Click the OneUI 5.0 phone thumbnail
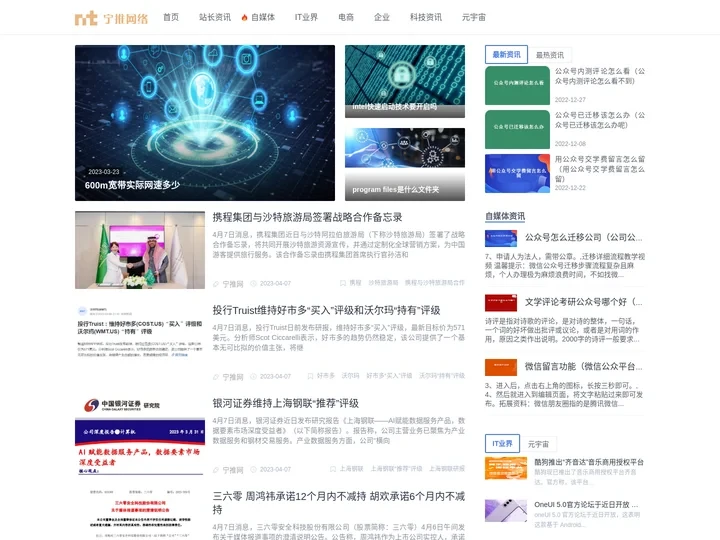This screenshot has height=540, width=720. (x=506, y=511)
